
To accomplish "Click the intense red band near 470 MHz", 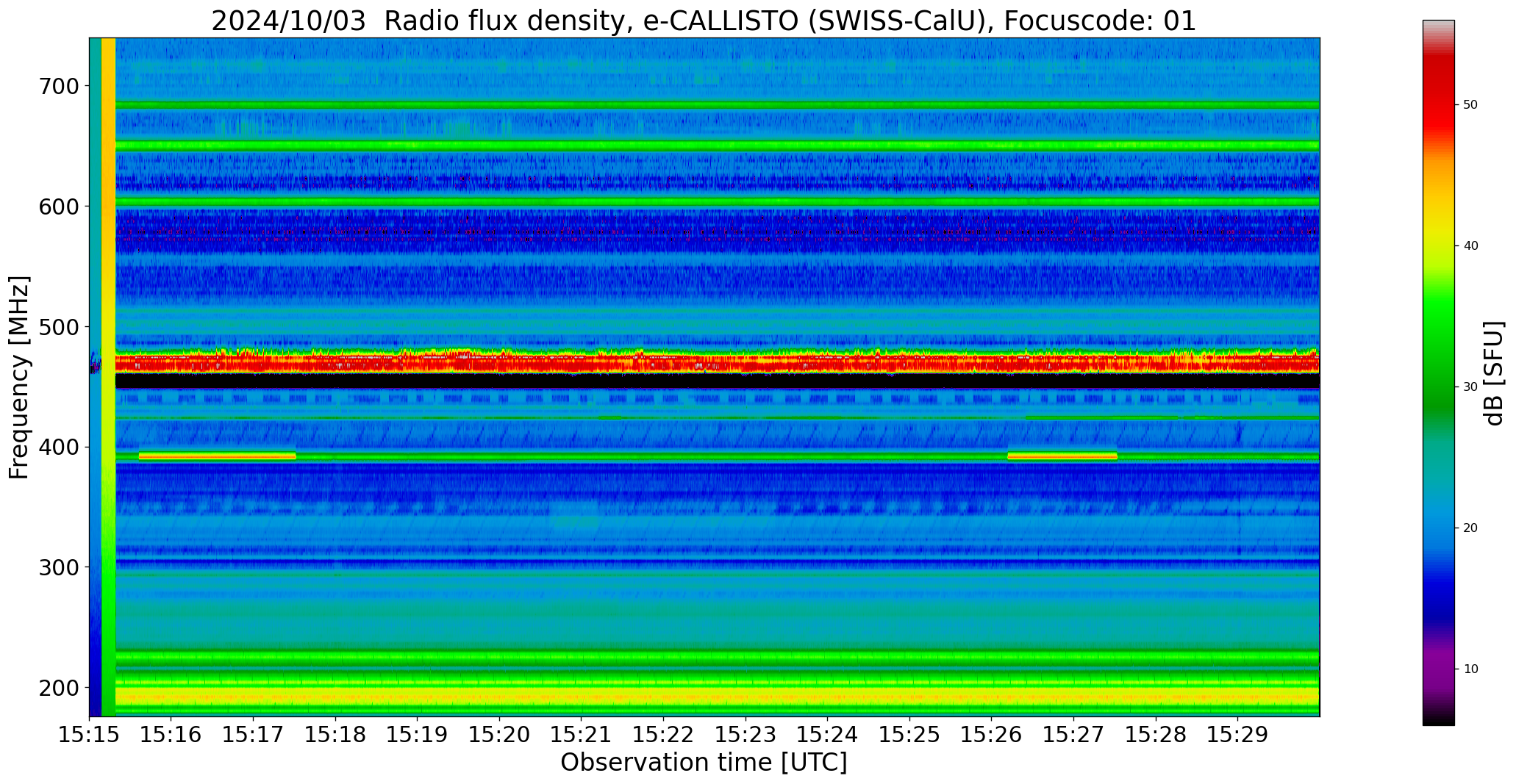I will tap(717, 362).
